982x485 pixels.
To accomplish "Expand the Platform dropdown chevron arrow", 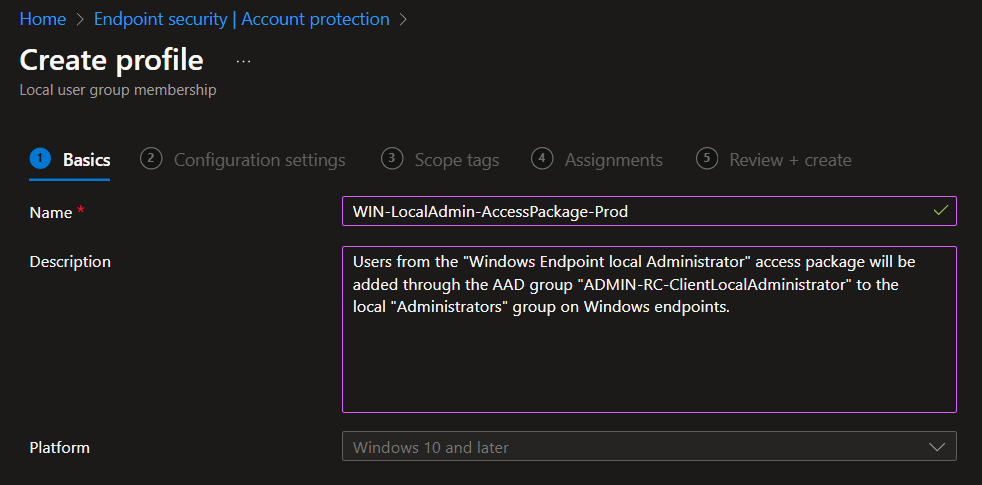I will click(x=937, y=447).
